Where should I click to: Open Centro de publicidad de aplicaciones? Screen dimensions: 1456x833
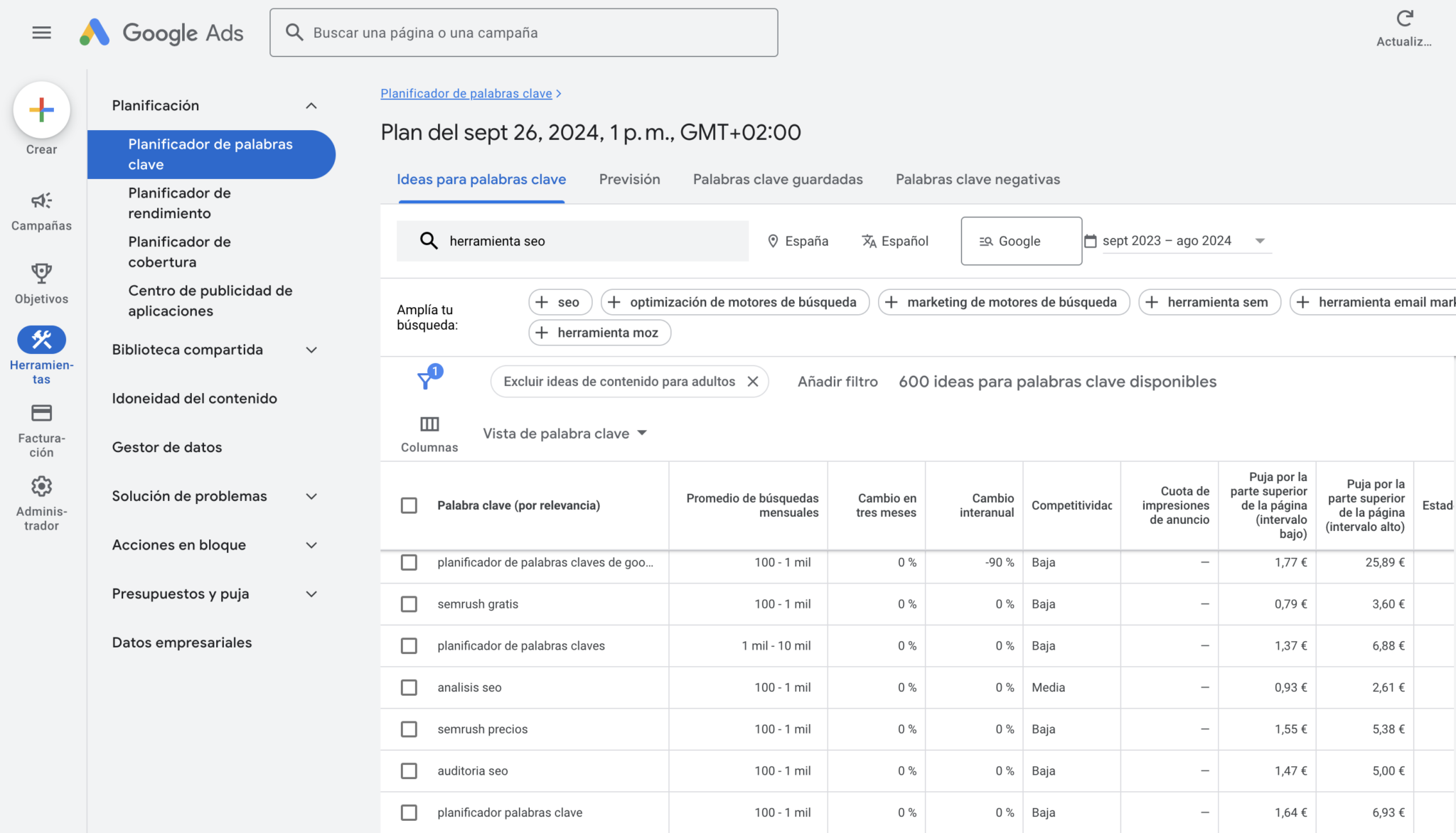coord(210,301)
